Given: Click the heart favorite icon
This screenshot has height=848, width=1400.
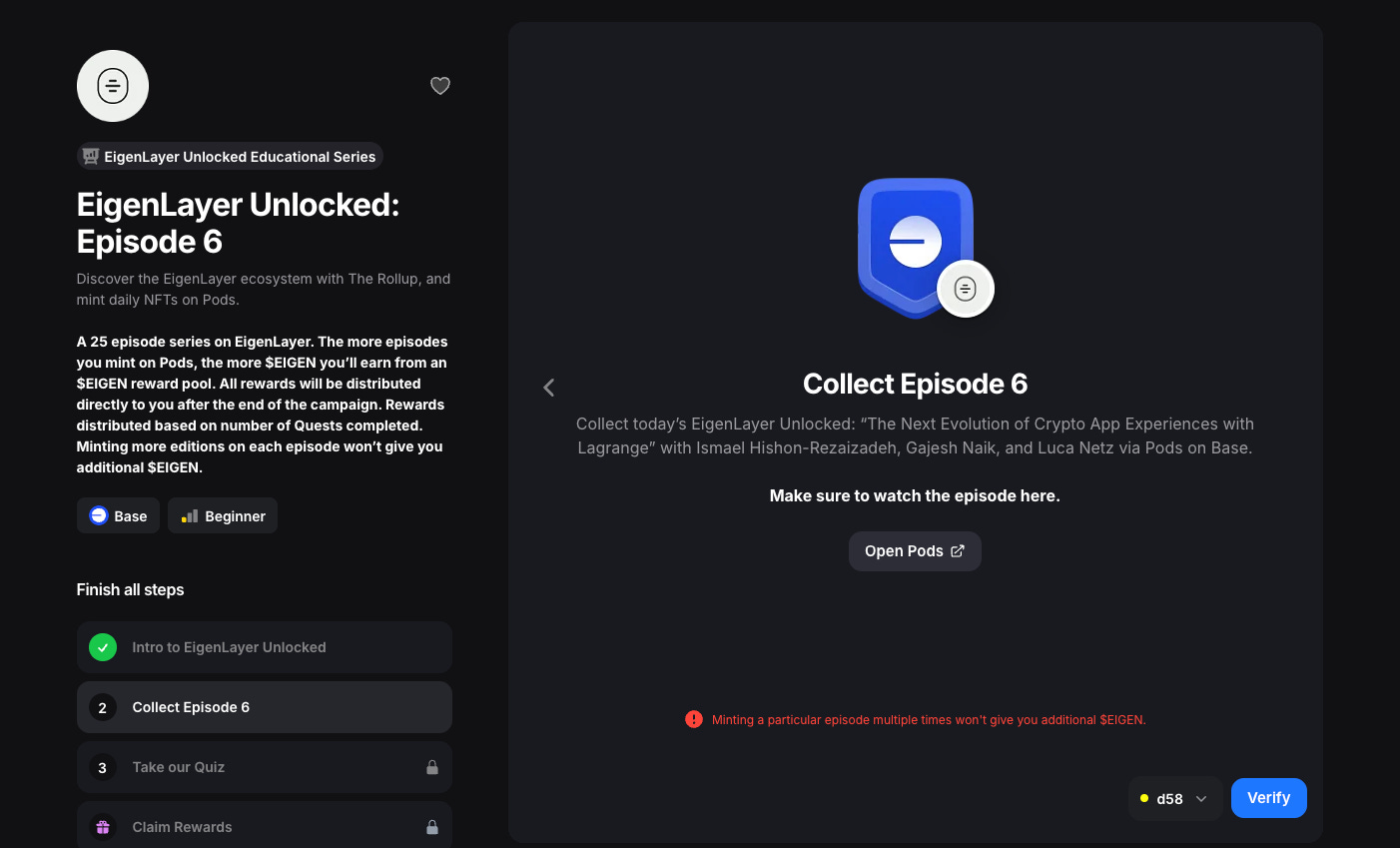Looking at the screenshot, I should click(x=440, y=86).
